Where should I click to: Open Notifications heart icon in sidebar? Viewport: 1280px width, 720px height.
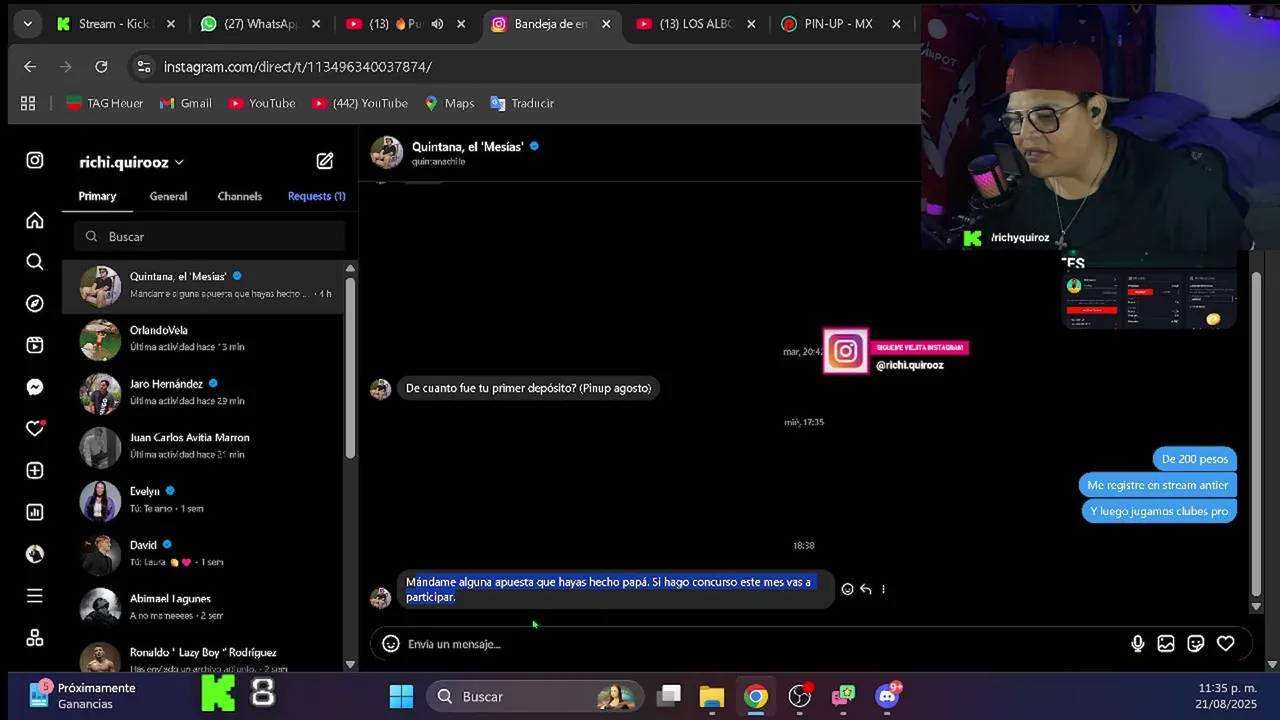tap(35, 428)
